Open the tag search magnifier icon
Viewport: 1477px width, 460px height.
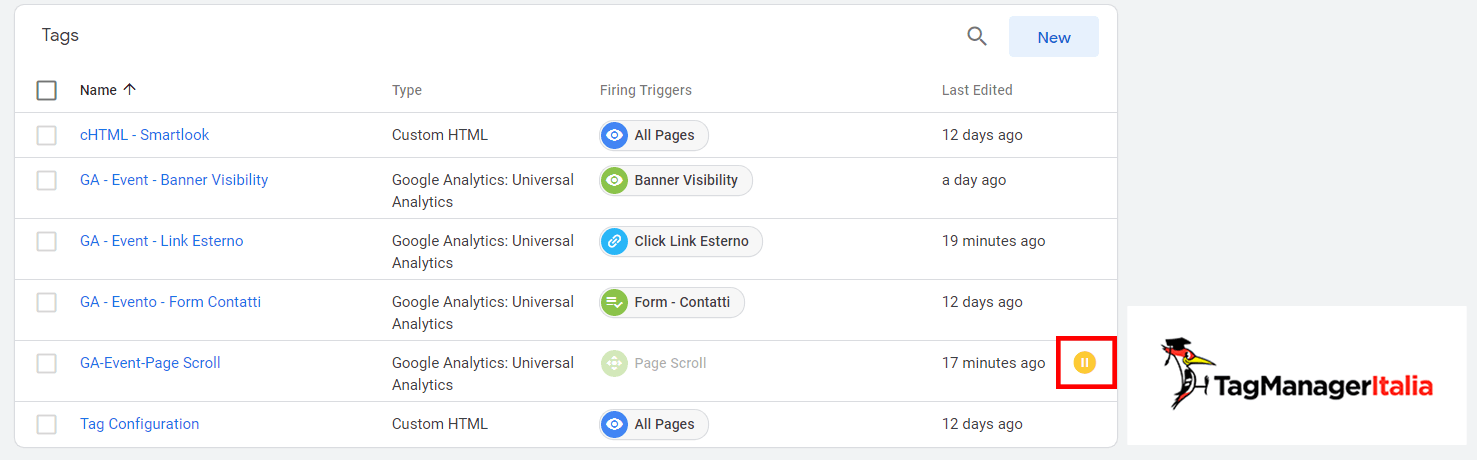pos(977,37)
